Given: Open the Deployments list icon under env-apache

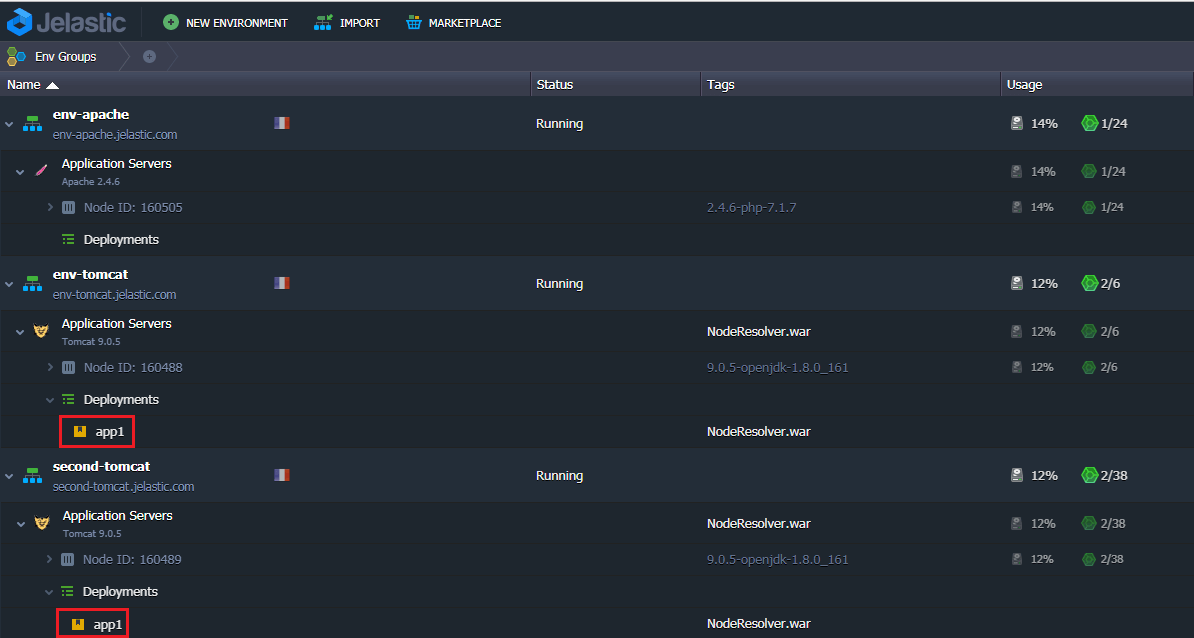Looking at the screenshot, I should point(69,239).
